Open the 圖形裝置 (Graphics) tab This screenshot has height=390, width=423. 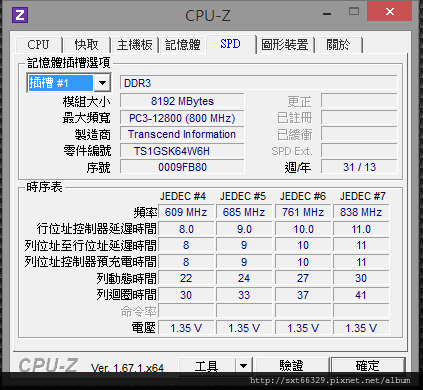click(x=285, y=45)
